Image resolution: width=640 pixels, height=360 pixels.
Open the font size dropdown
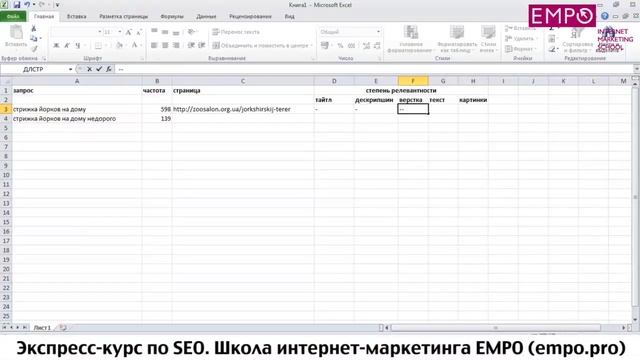click(x=120, y=32)
